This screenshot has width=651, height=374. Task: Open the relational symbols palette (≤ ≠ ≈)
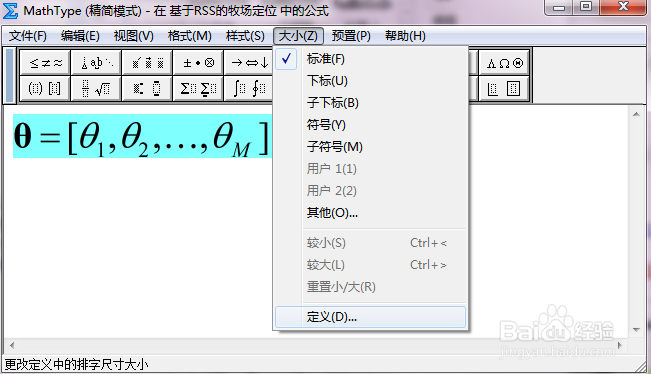click(x=45, y=63)
